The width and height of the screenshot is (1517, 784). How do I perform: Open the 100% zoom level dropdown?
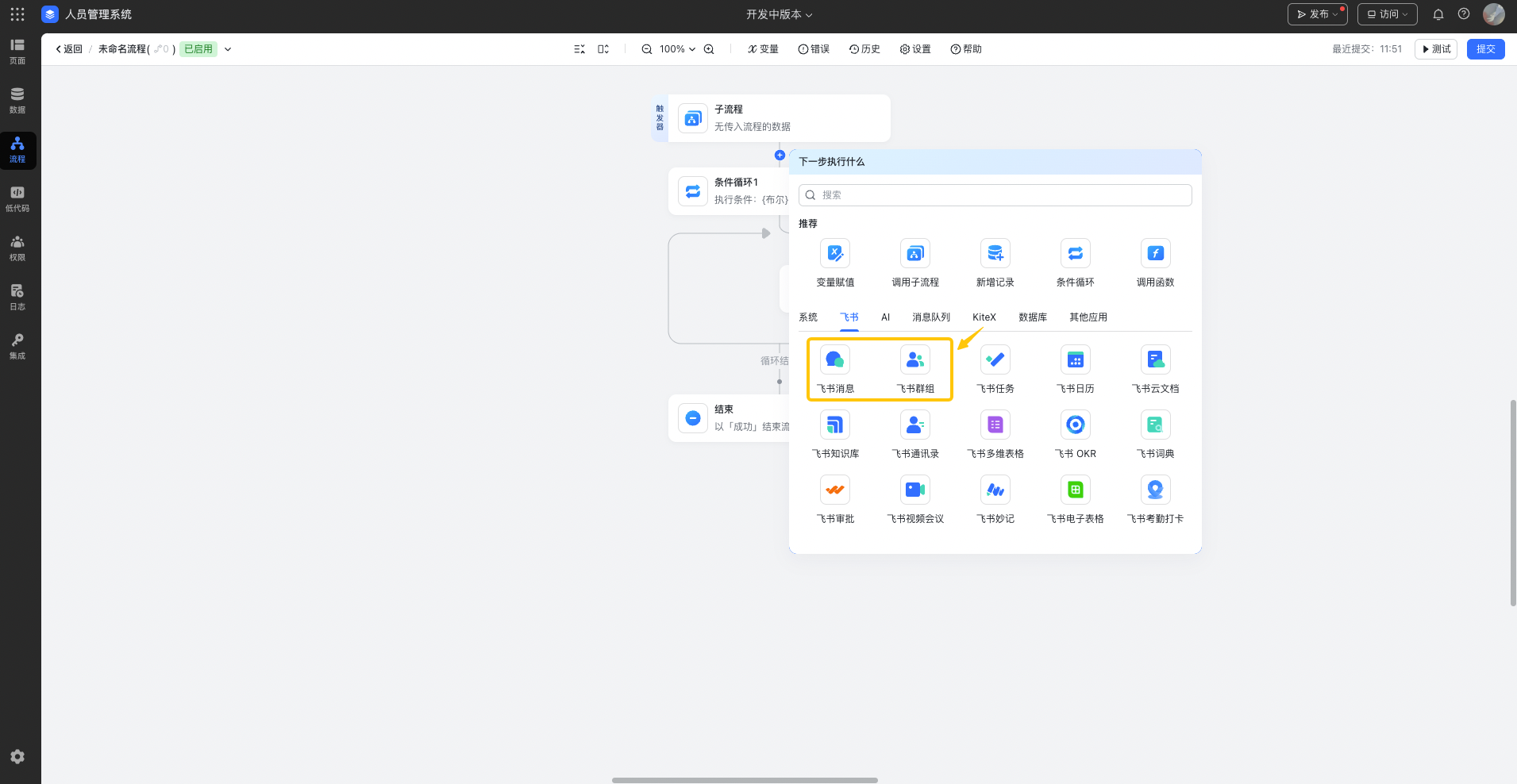pos(677,49)
